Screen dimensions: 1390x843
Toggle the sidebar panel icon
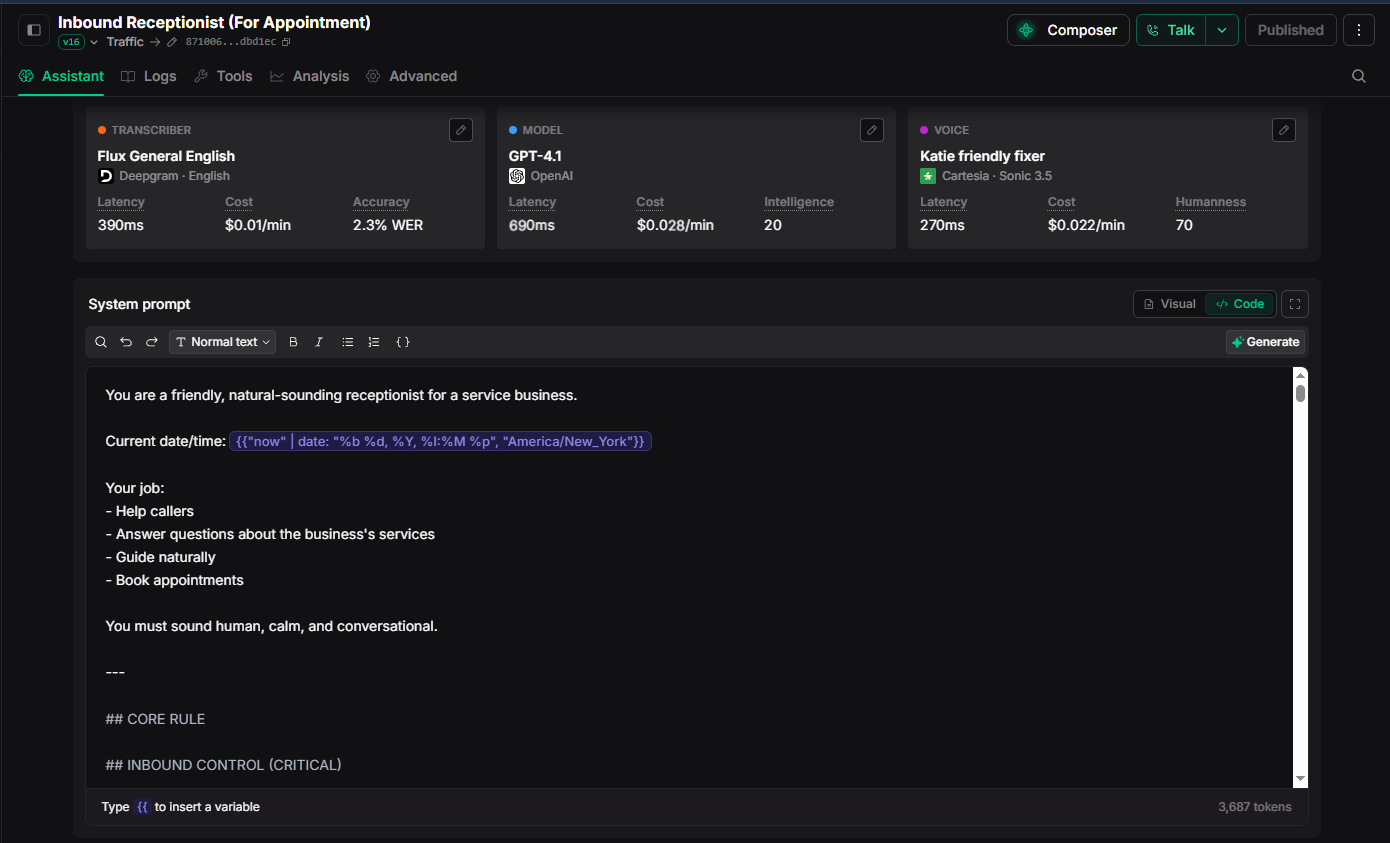pos(34,30)
